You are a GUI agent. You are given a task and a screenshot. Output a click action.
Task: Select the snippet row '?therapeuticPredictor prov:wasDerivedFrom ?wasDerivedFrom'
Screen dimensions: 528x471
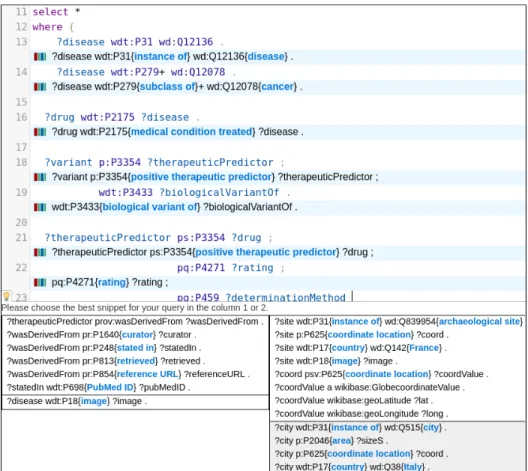pos(135,322)
